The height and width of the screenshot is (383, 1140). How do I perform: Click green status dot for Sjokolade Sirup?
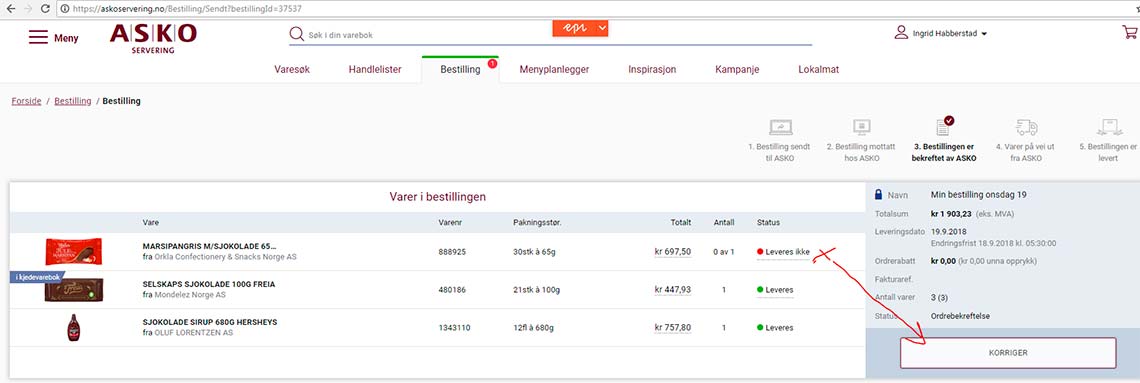click(760, 327)
